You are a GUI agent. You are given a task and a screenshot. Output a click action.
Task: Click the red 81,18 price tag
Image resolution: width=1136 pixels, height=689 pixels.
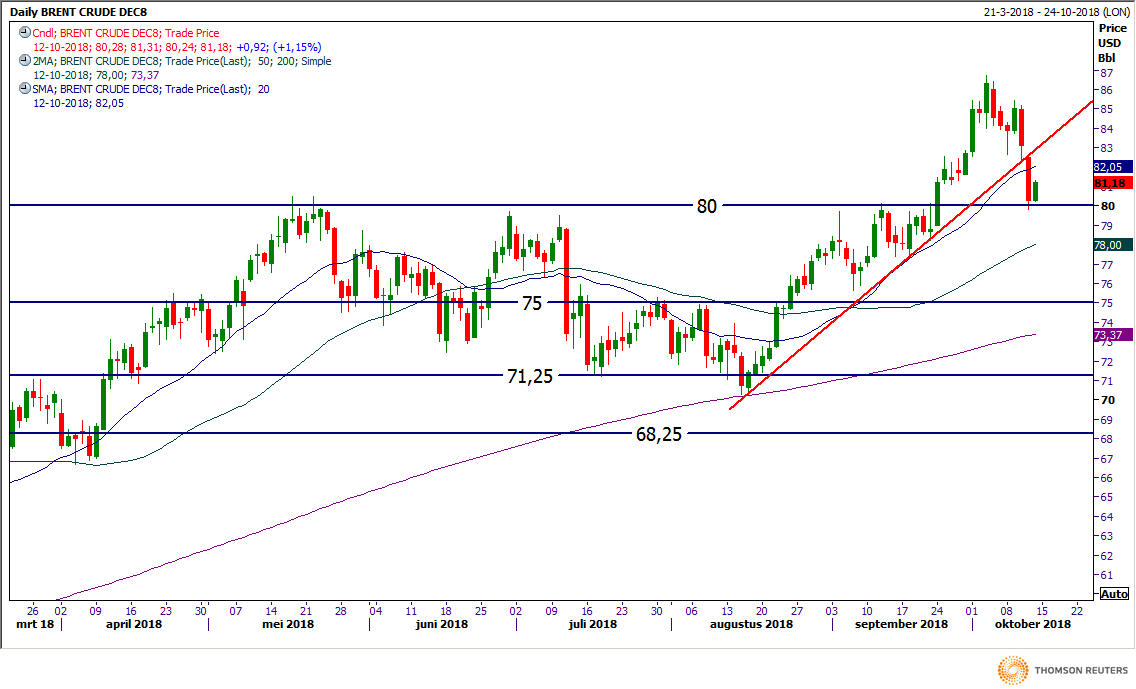click(x=1113, y=184)
